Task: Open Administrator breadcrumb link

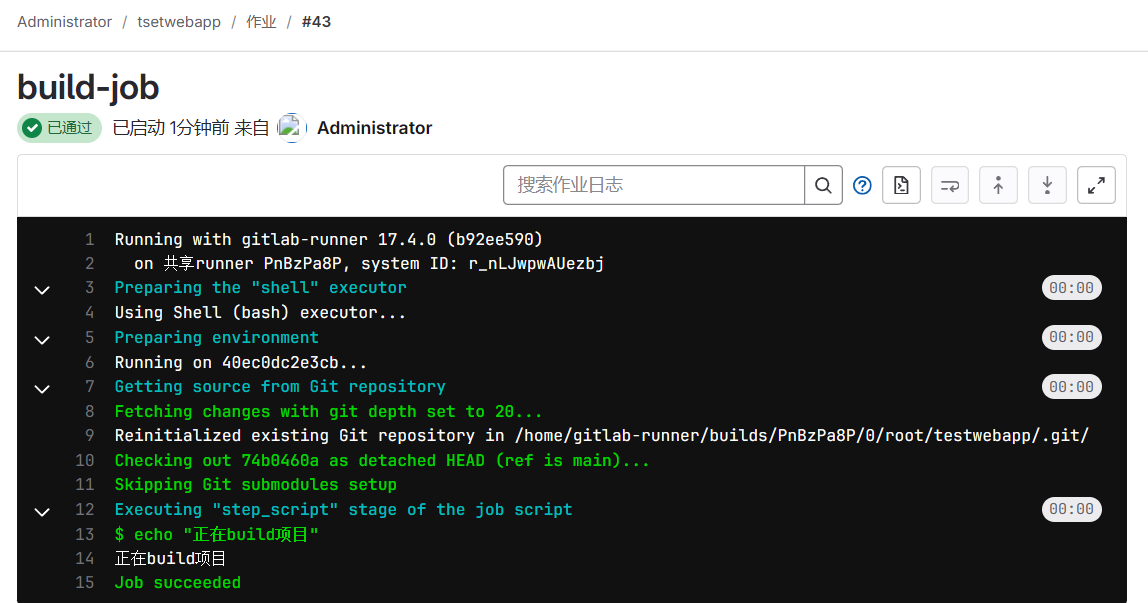Action: 64,22
